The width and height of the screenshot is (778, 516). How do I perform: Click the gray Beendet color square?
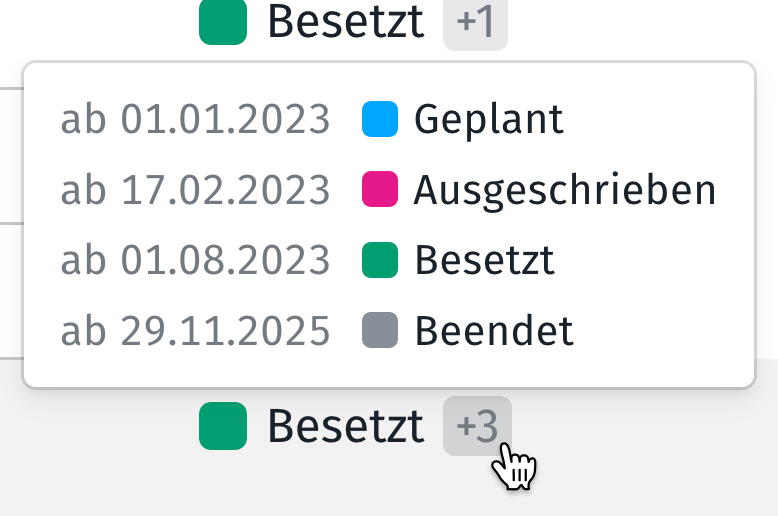coord(380,330)
